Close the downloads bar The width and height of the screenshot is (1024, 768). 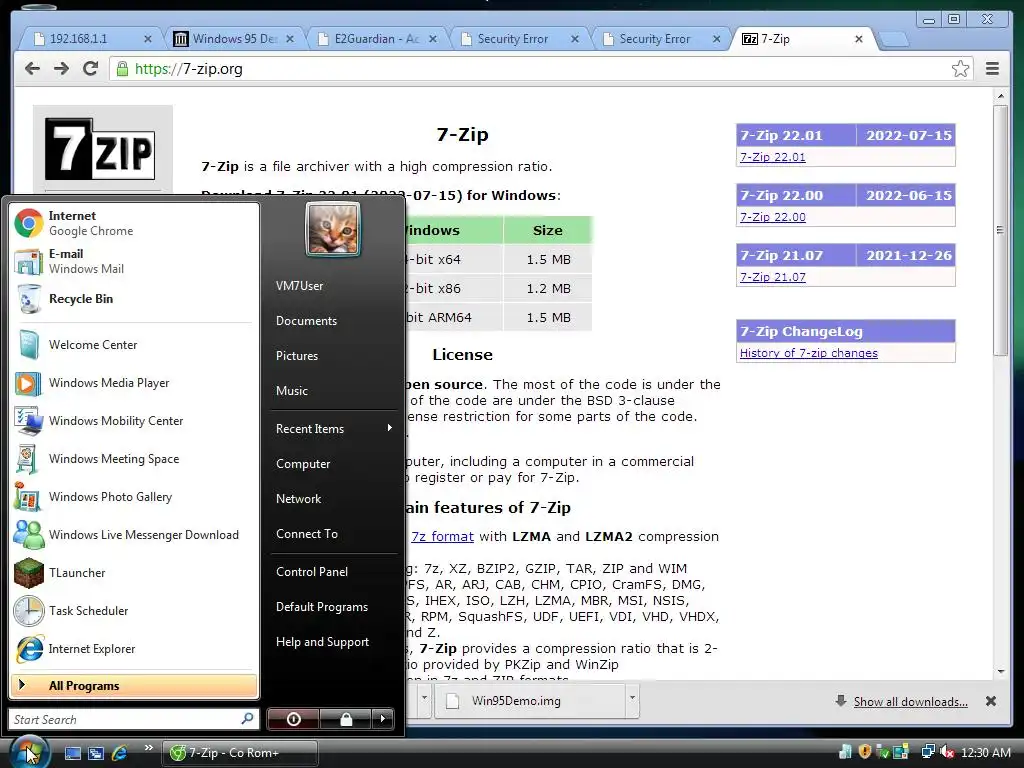point(991,701)
